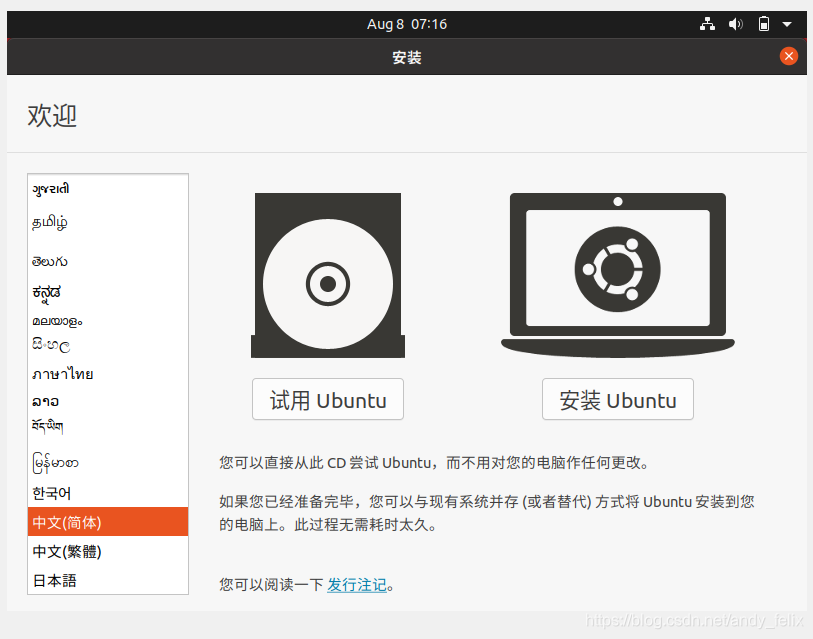Select தமிழ் Tamil language entry
Screen dimensions: 813x639
[108, 223]
